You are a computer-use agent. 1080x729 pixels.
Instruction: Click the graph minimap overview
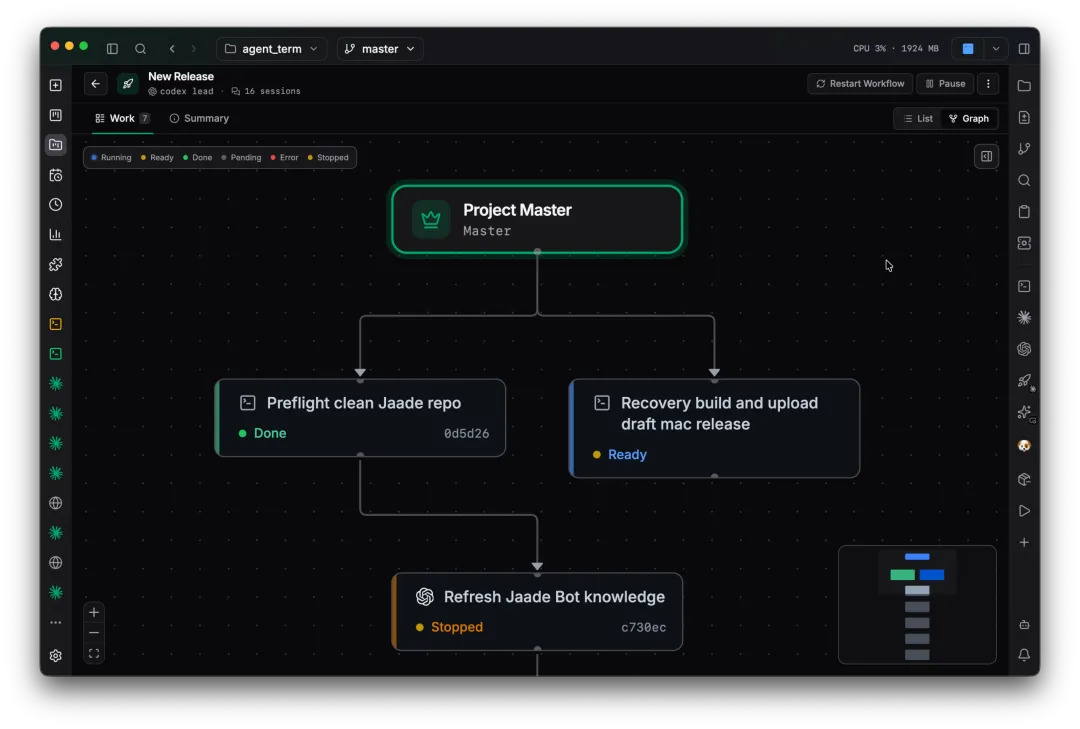point(917,604)
